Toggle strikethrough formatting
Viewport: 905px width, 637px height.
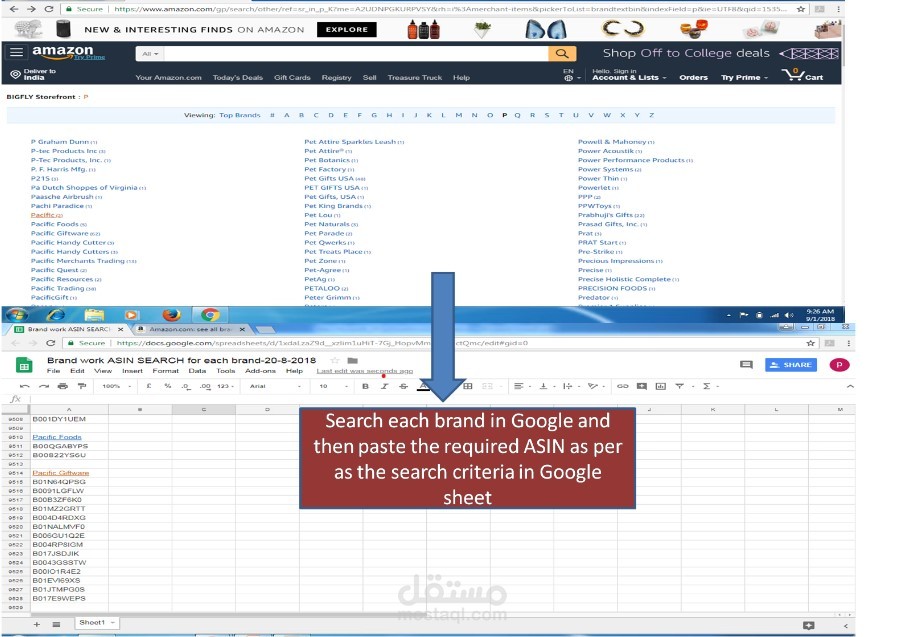pos(402,385)
